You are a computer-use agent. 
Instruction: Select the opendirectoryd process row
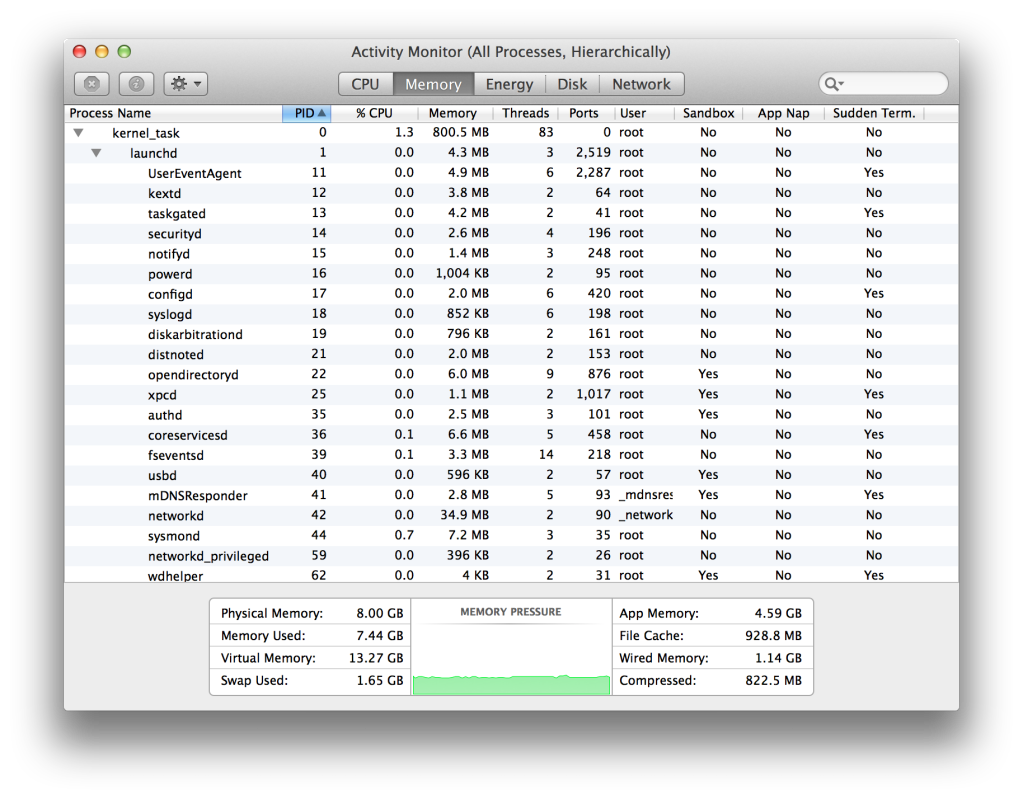193,374
